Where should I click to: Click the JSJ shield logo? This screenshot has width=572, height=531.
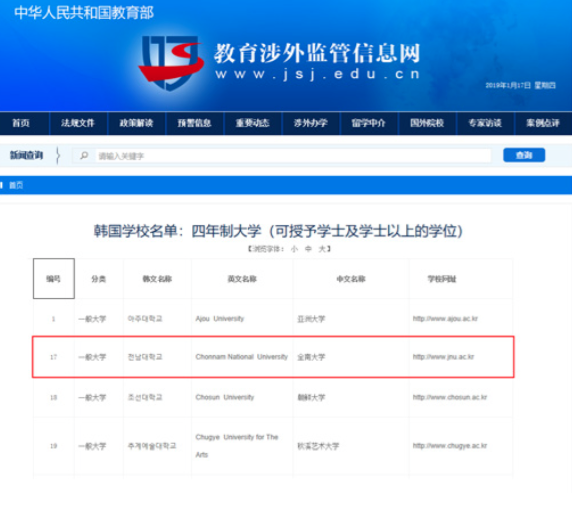(x=171, y=62)
